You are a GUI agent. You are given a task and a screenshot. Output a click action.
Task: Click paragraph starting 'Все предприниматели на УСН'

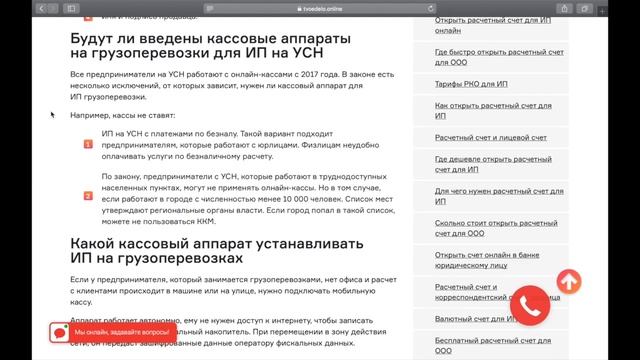click(x=232, y=86)
